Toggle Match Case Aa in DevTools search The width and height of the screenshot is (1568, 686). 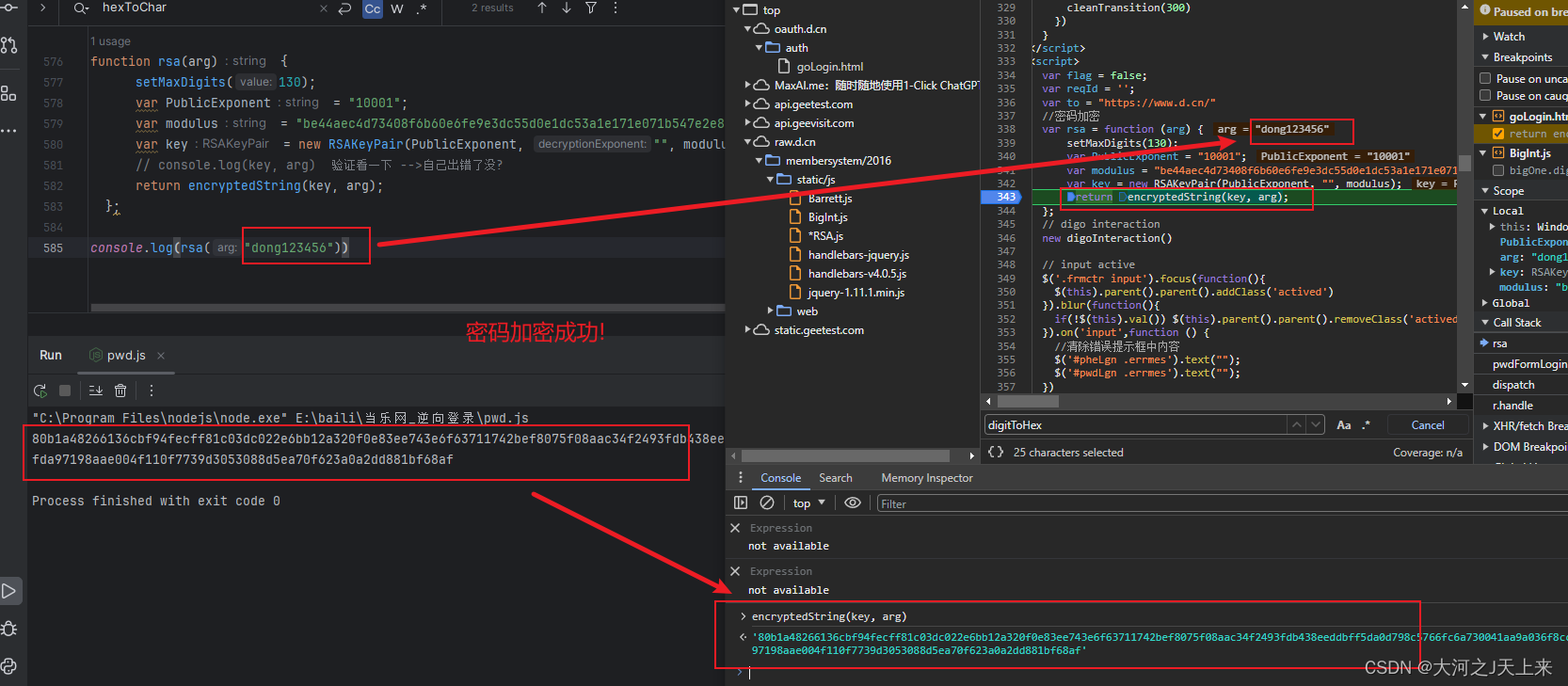[x=1344, y=425]
